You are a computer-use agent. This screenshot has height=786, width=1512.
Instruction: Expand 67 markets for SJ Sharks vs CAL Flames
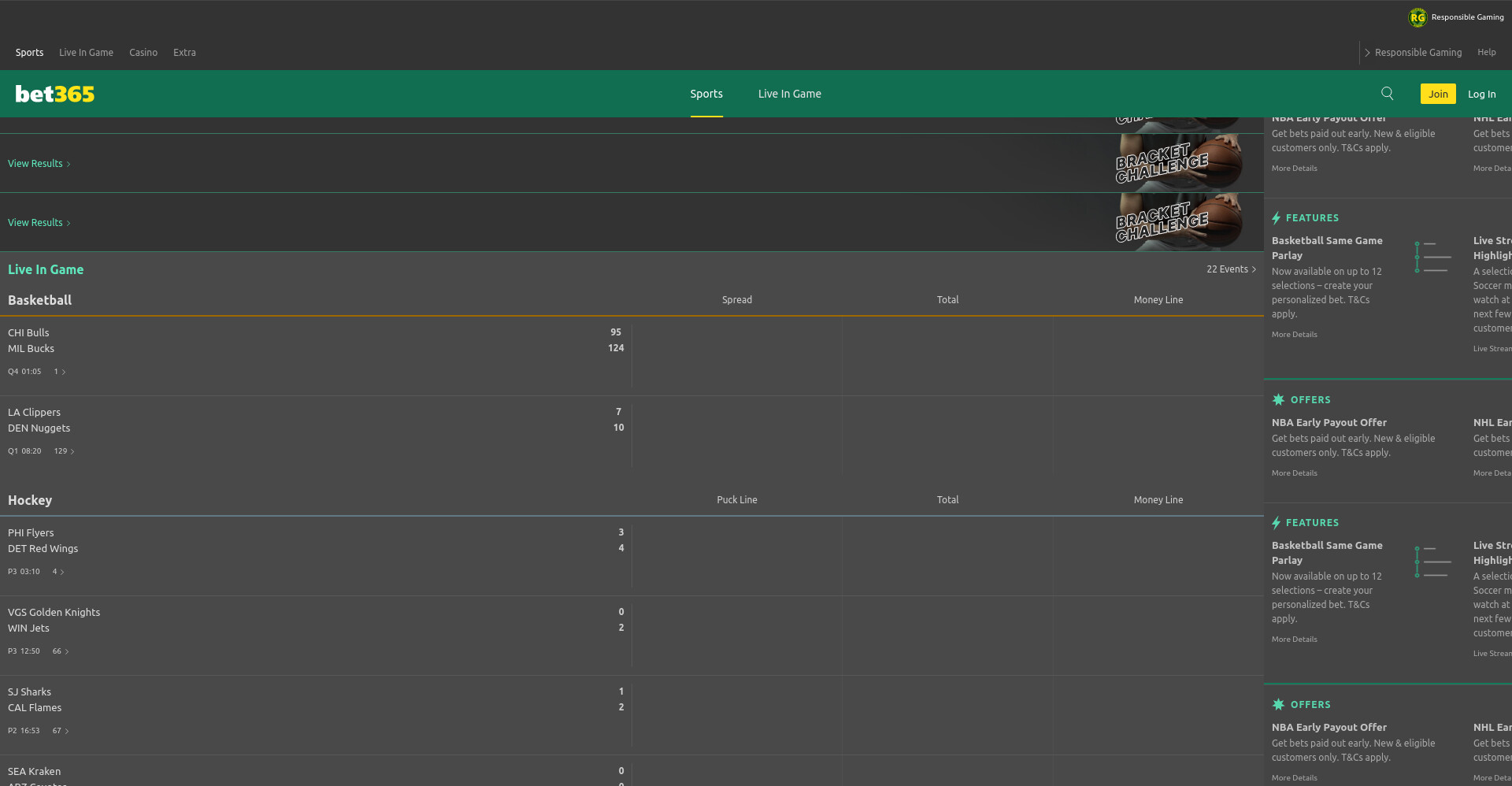point(61,731)
